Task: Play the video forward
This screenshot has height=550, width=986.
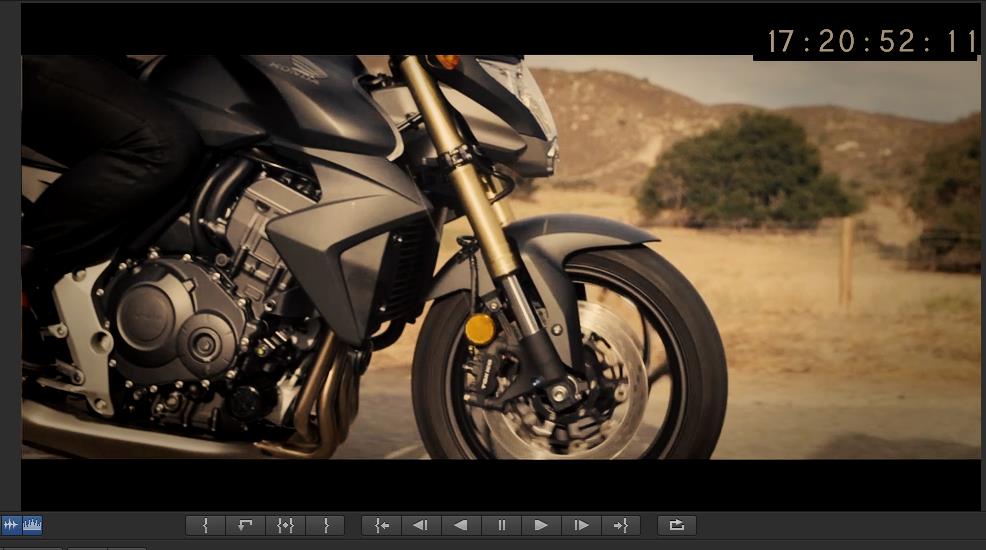Action: click(x=541, y=525)
